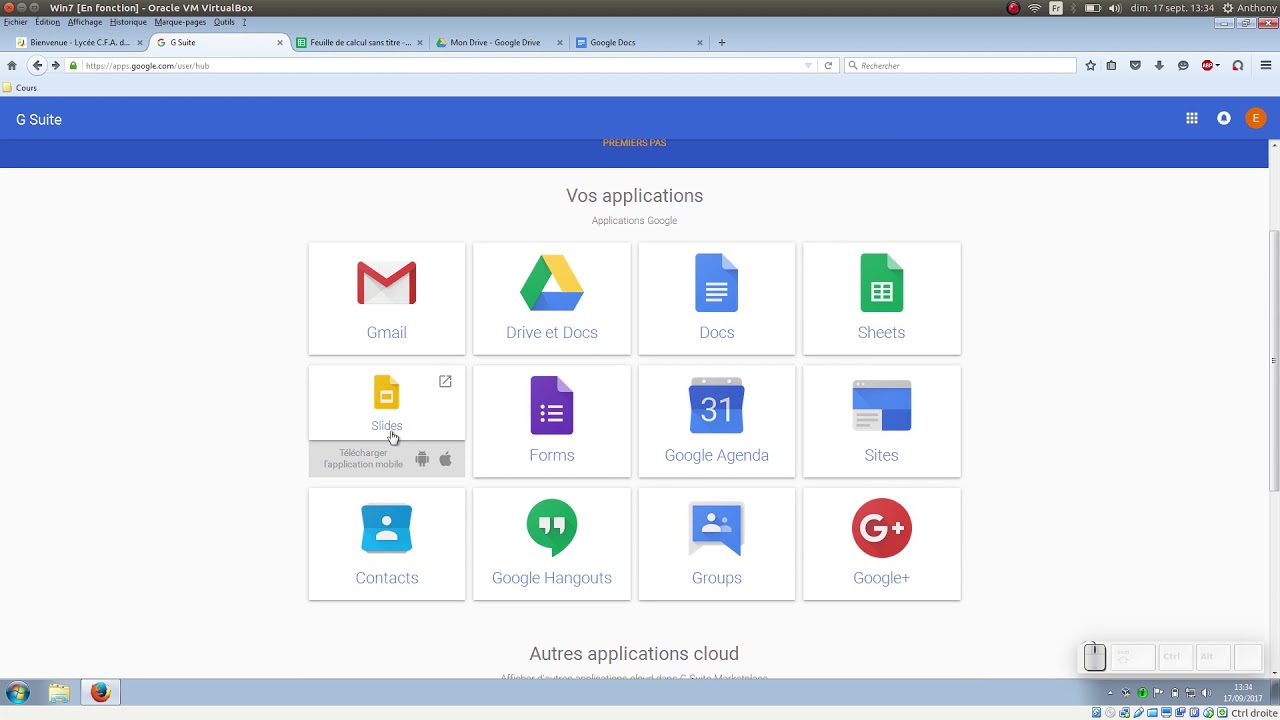Open the Groups app
Screen dimensions: 1280x720
click(717, 544)
